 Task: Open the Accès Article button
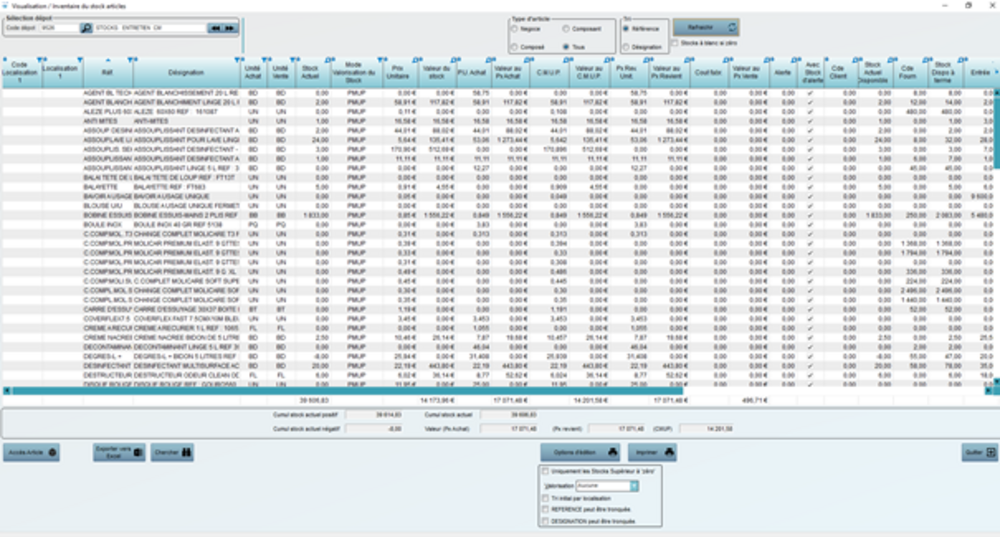click(31, 453)
